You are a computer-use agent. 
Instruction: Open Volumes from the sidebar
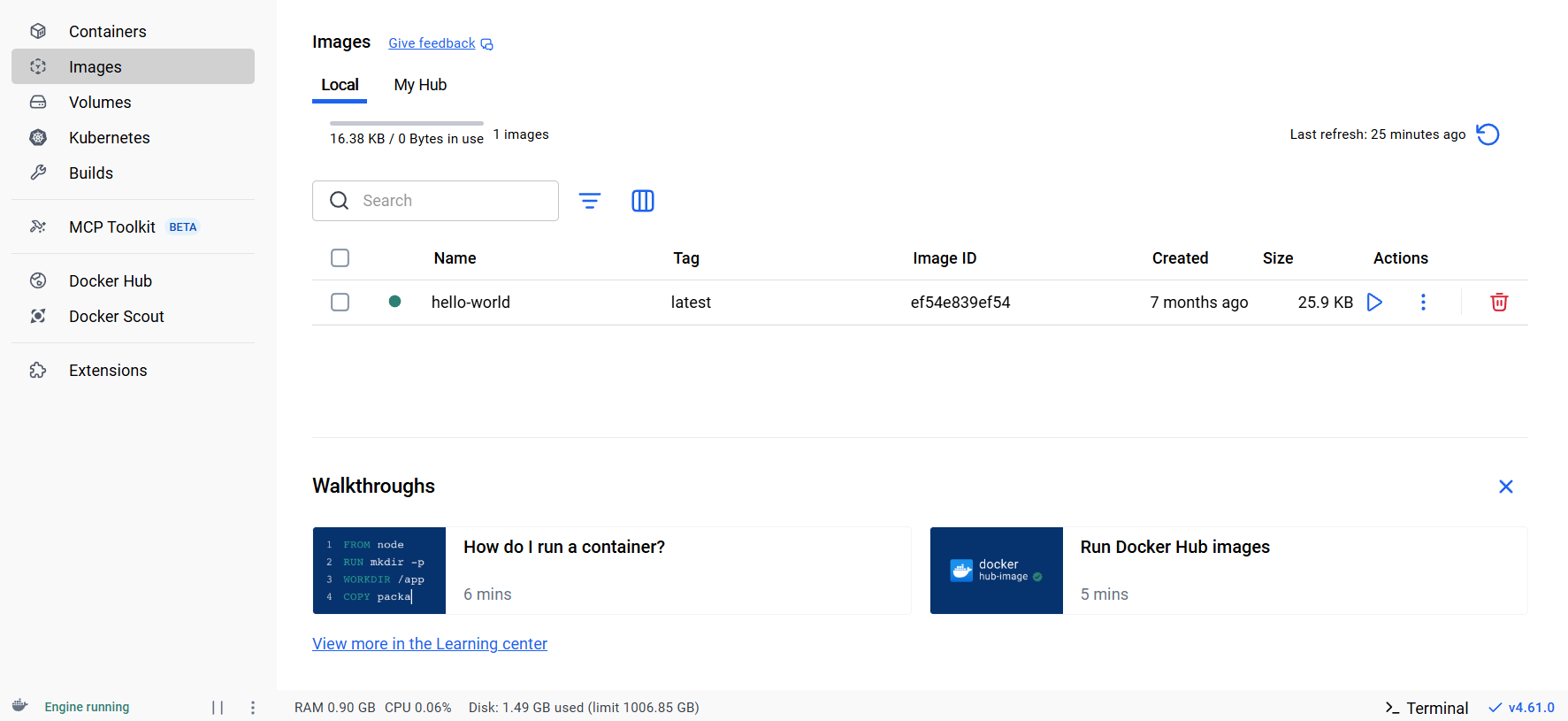pyautogui.click(x=133, y=102)
